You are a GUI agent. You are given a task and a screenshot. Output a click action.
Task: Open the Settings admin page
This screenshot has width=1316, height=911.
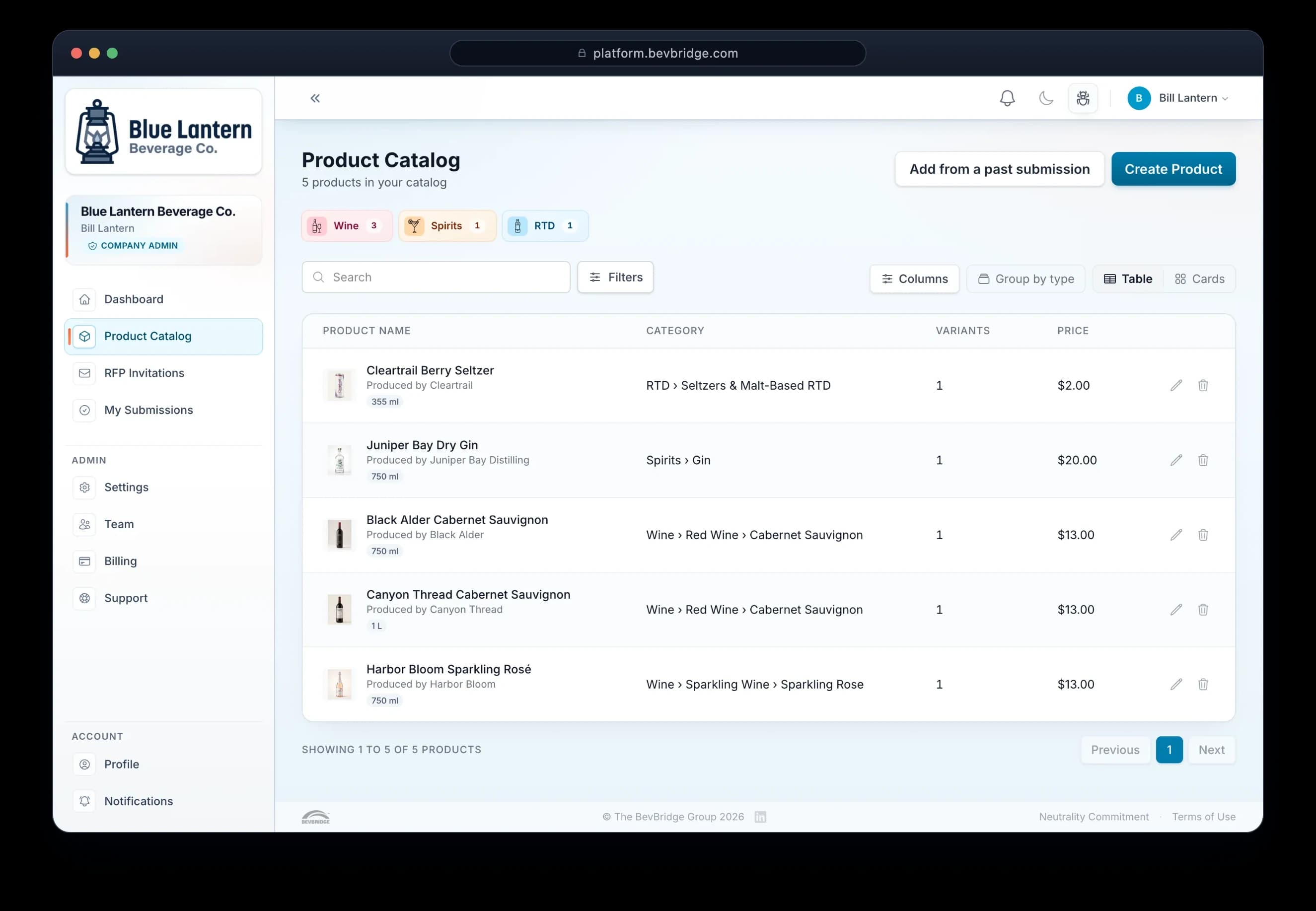(x=163, y=487)
